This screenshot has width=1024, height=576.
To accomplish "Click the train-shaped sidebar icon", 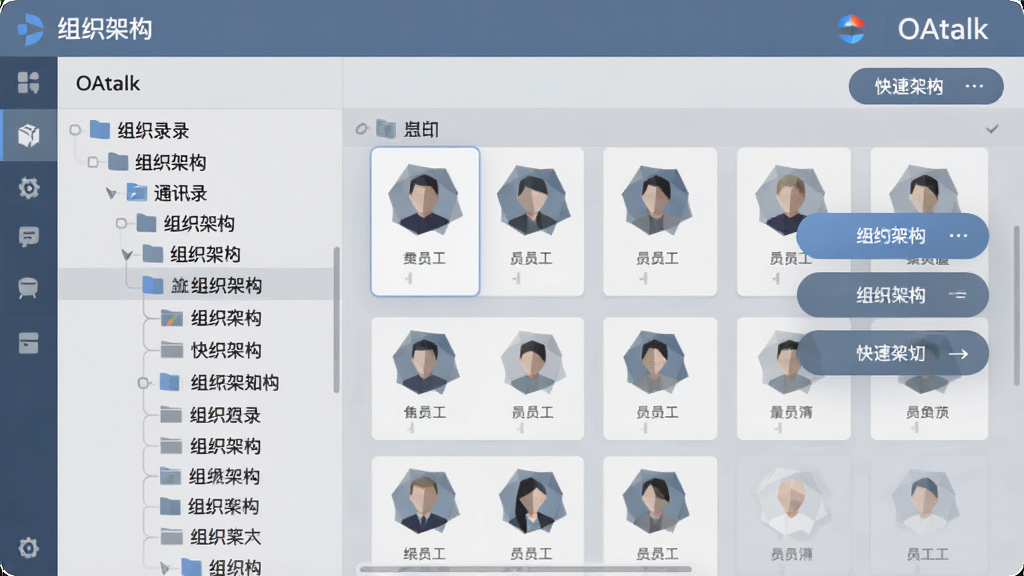I will 28,287.
